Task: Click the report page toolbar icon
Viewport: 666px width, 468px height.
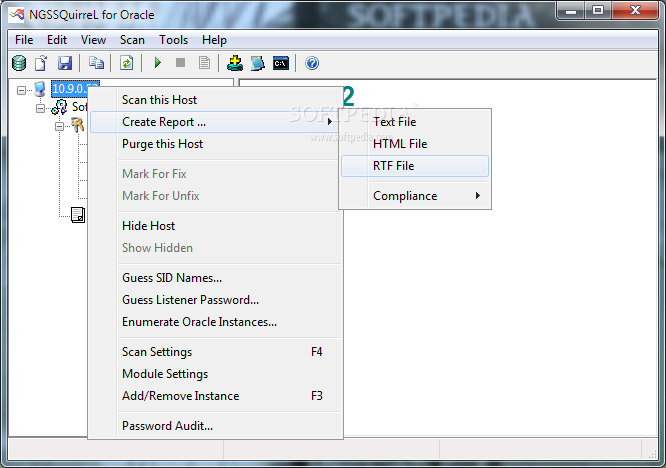Action: [x=204, y=63]
